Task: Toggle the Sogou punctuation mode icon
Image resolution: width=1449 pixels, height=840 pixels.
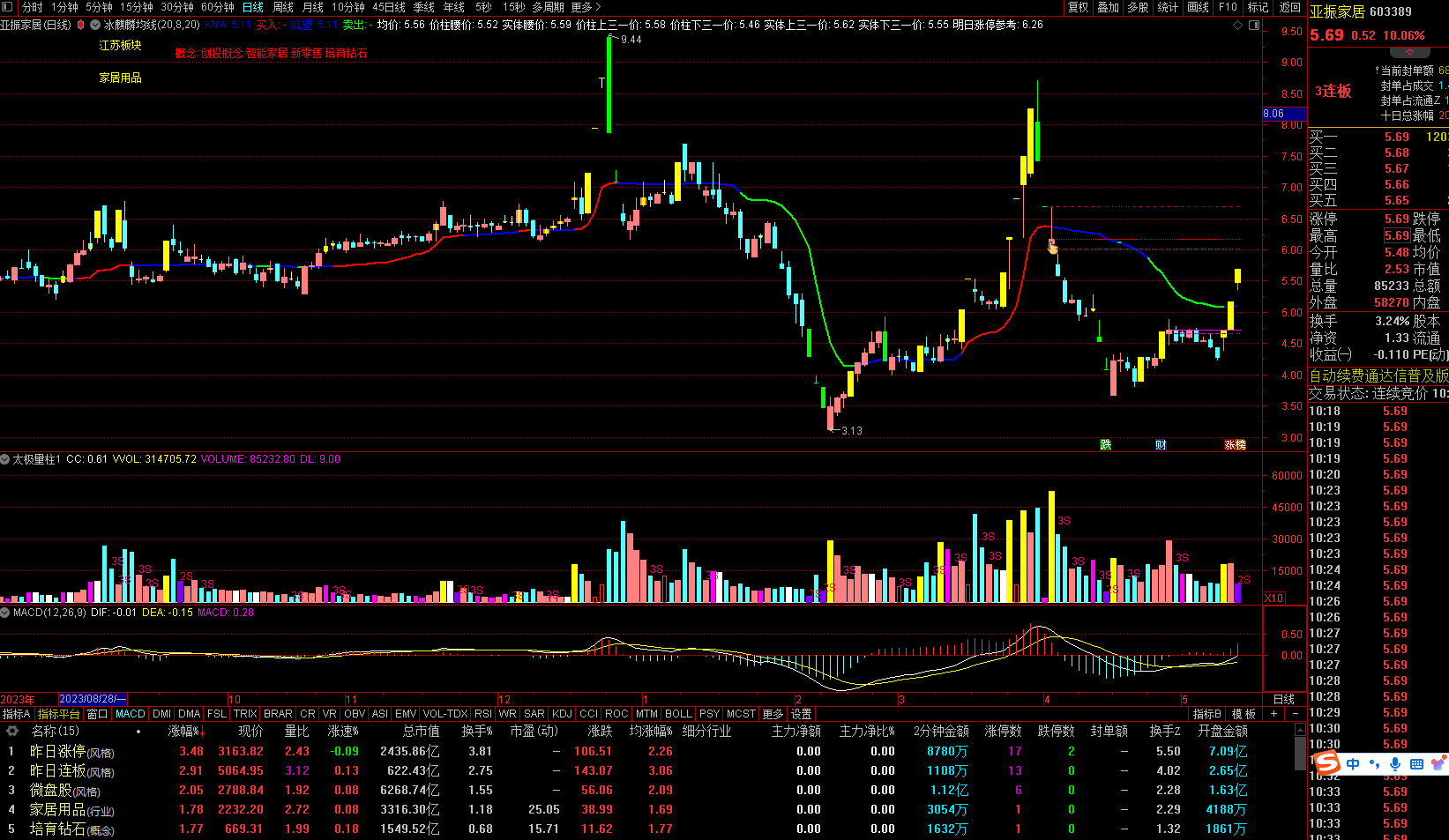Action: (1374, 764)
